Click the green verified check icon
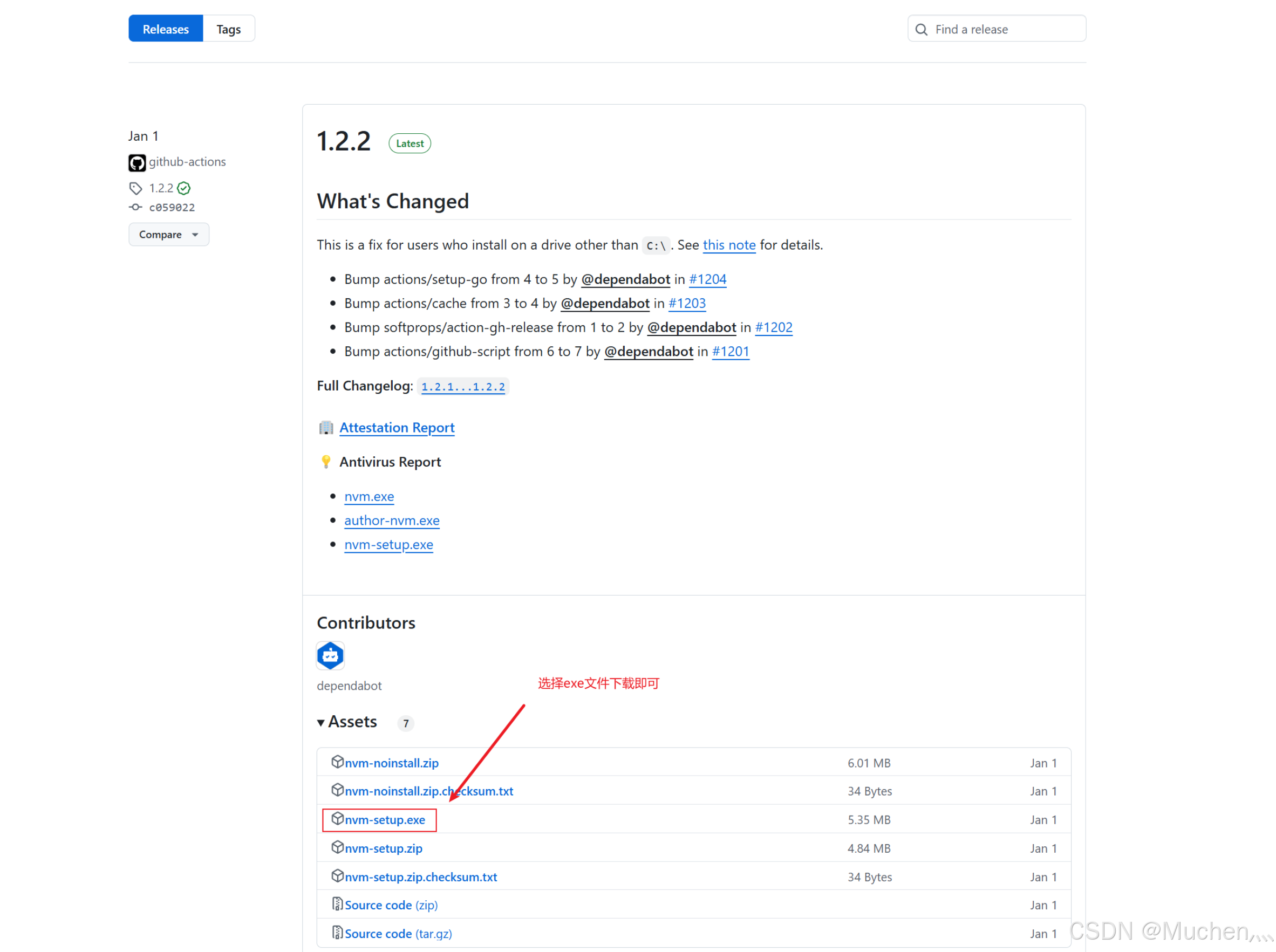The image size is (1276, 952). [184, 188]
